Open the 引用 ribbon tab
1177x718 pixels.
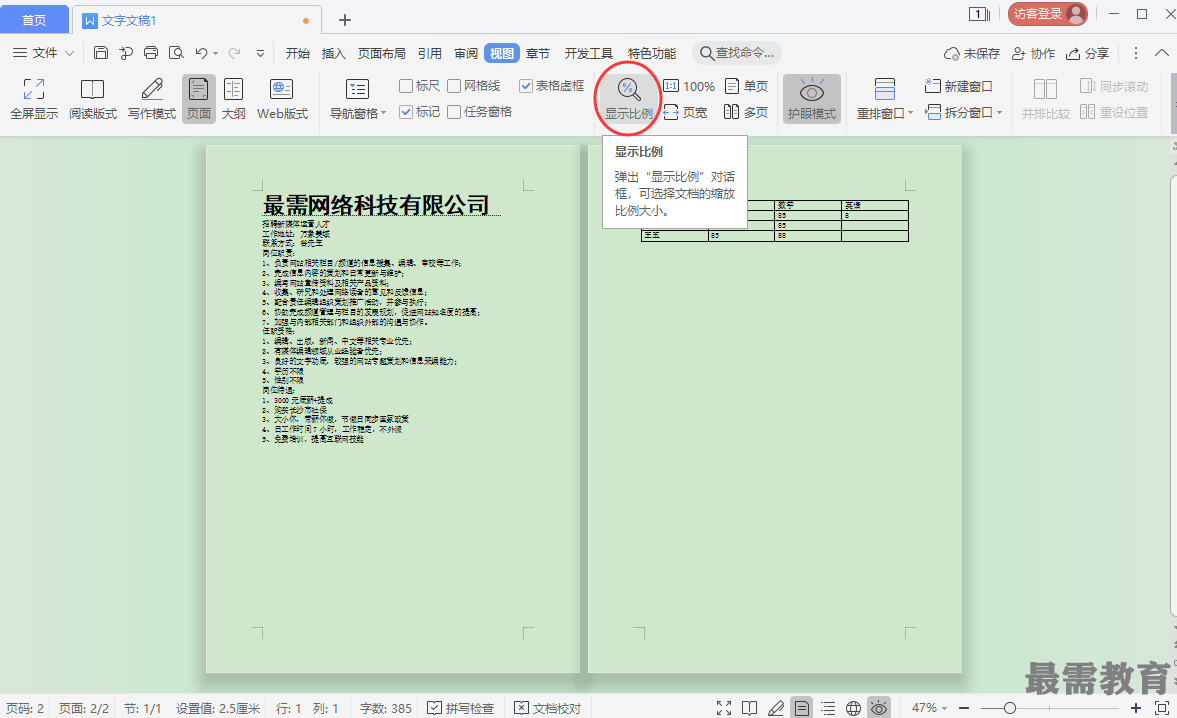tap(429, 53)
